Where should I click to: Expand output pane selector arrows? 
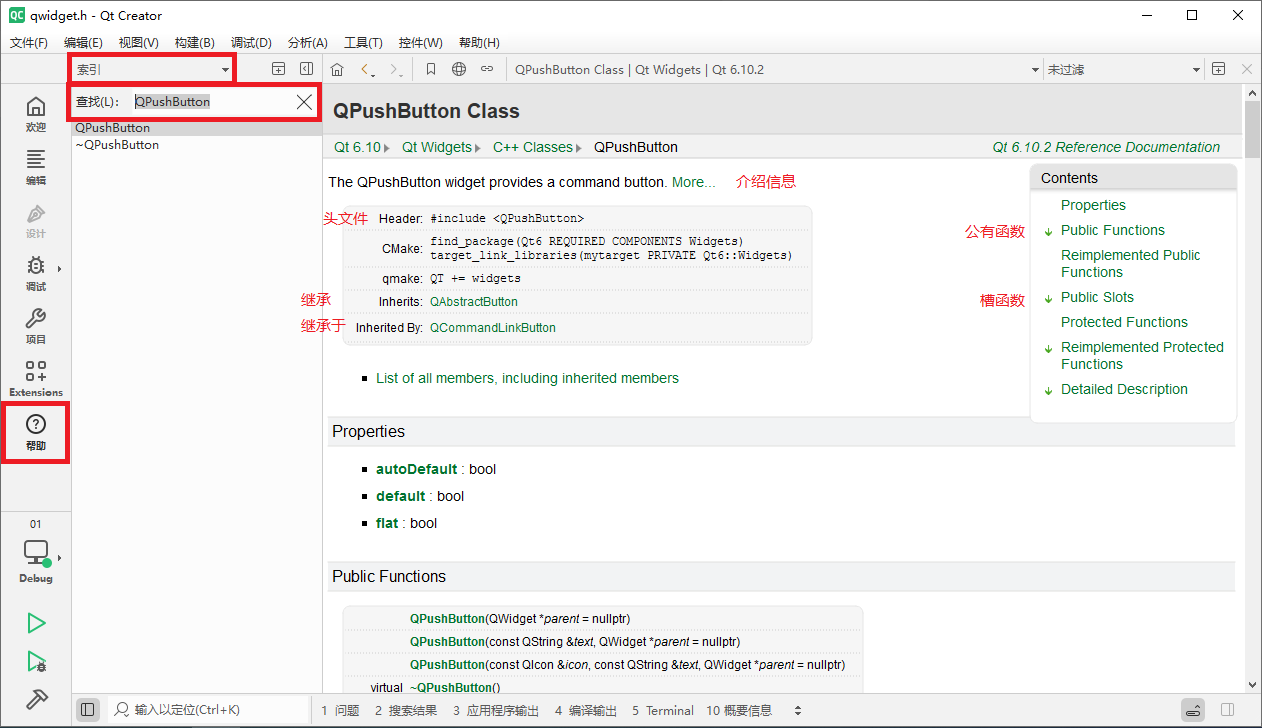click(798, 710)
